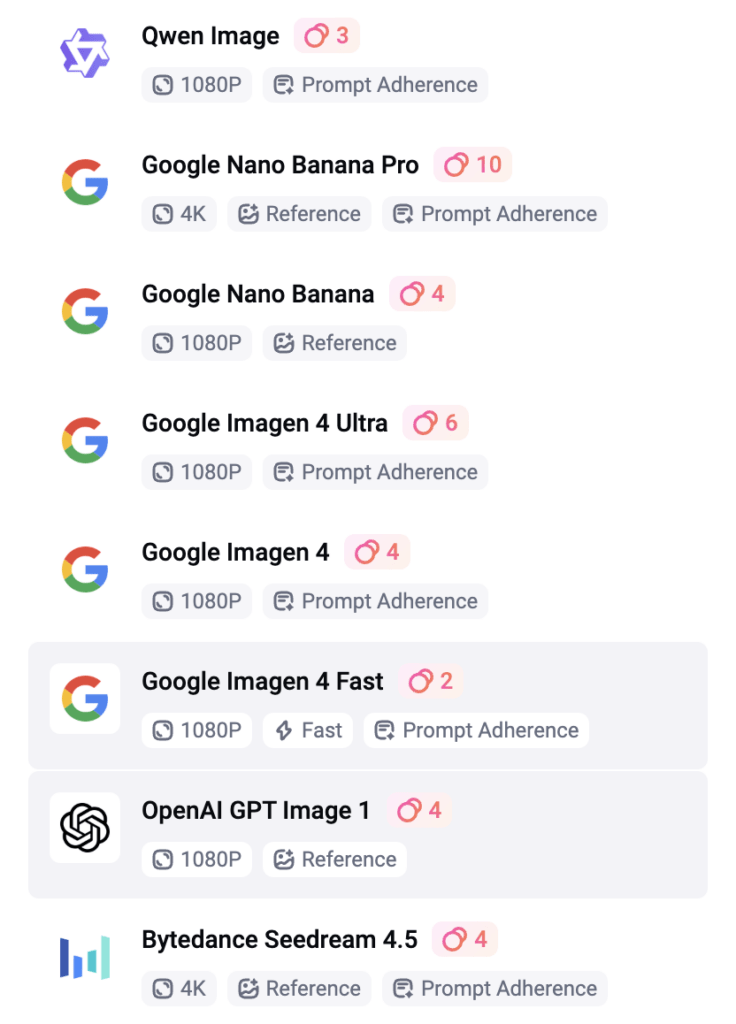Click the credit coin icon on Qwen Image
Image resolution: width=736 pixels, height=1024 pixels.
point(316,36)
